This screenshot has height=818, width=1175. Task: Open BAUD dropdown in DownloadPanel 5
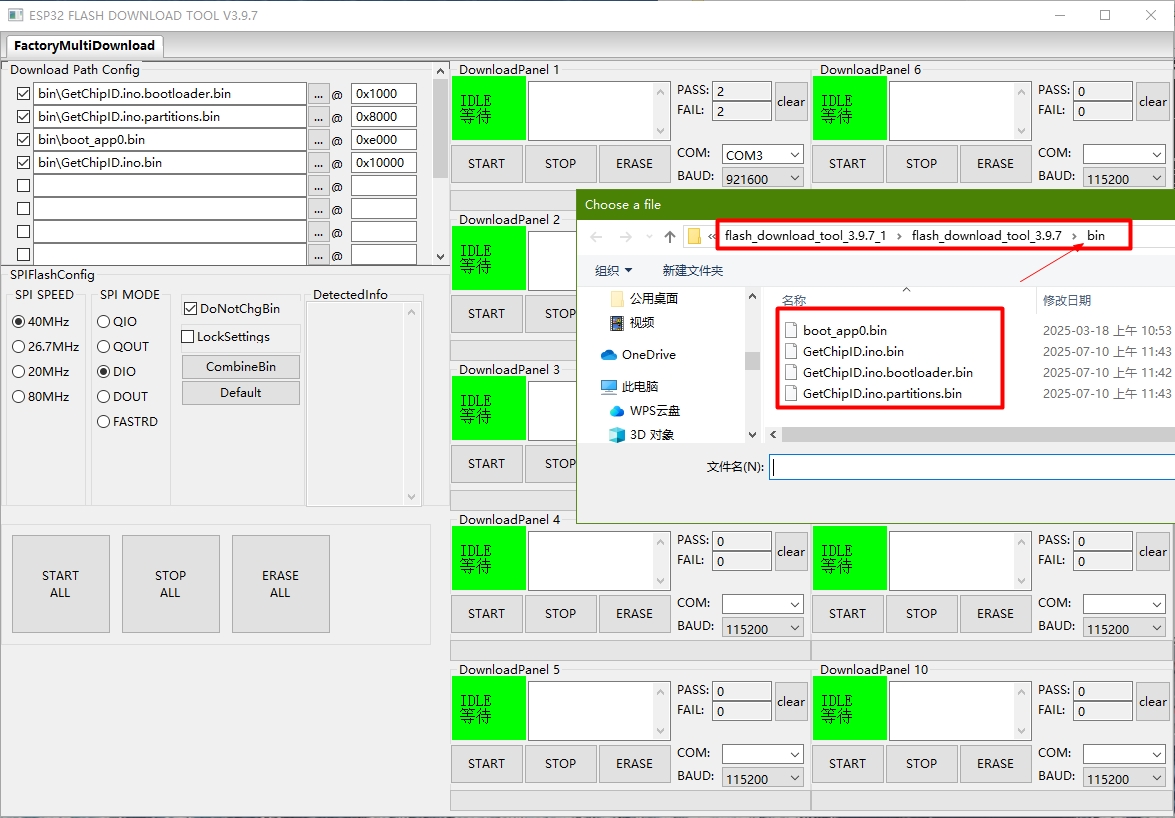[x=763, y=778]
